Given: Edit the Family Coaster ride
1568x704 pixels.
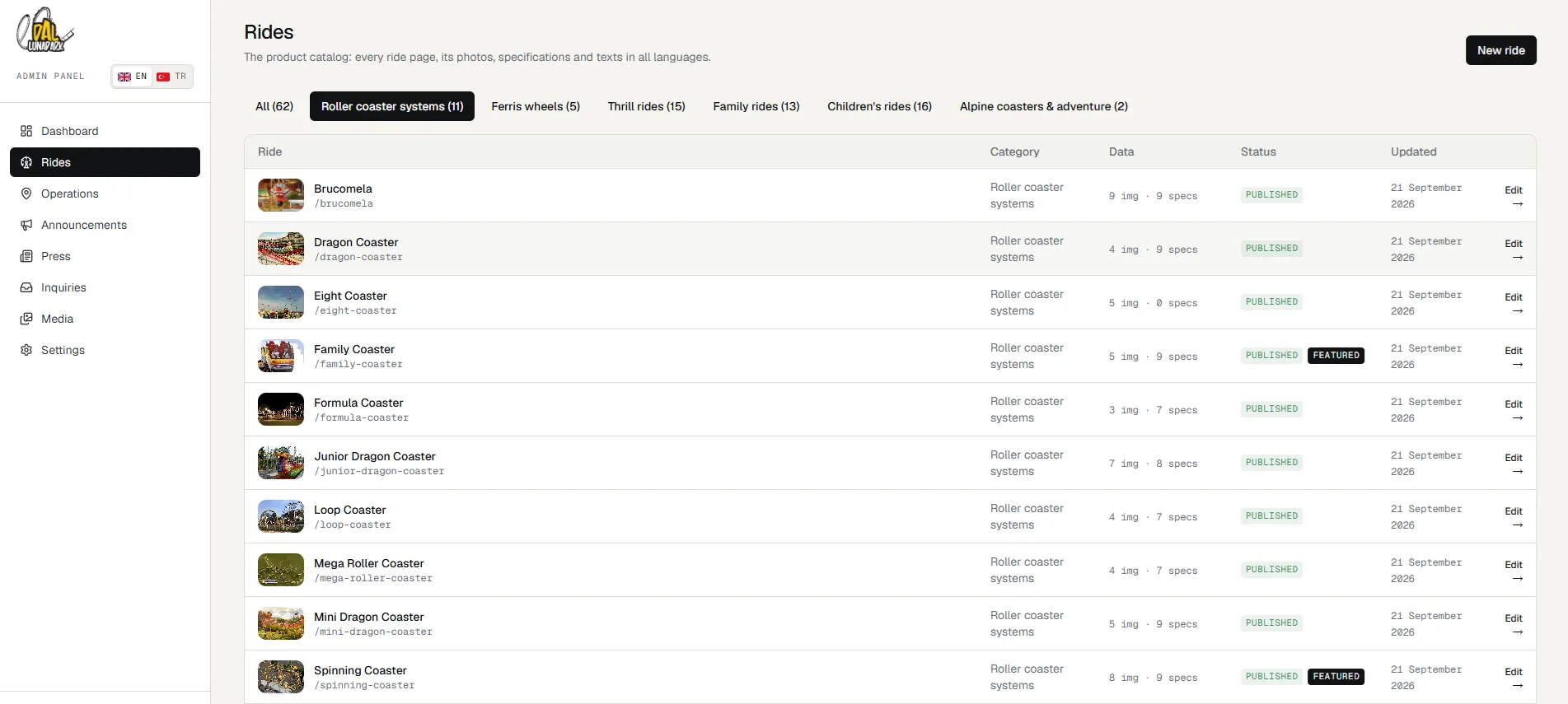Looking at the screenshot, I should (x=1514, y=357).
